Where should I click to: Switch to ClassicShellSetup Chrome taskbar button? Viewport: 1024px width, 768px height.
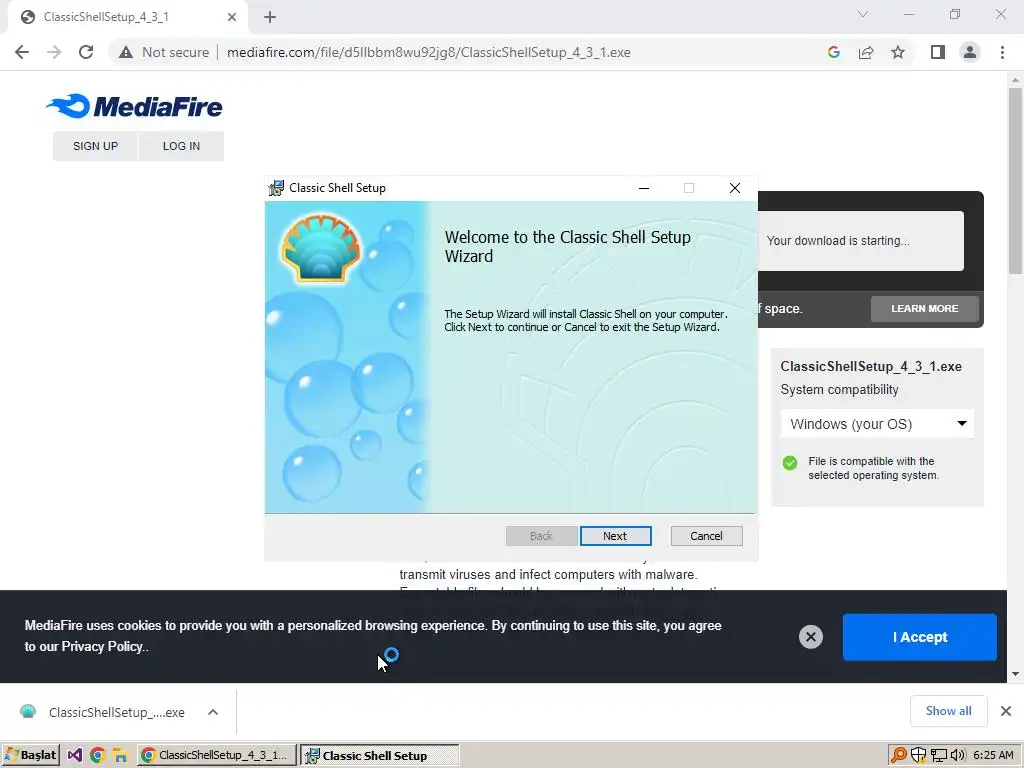point(217,755)
